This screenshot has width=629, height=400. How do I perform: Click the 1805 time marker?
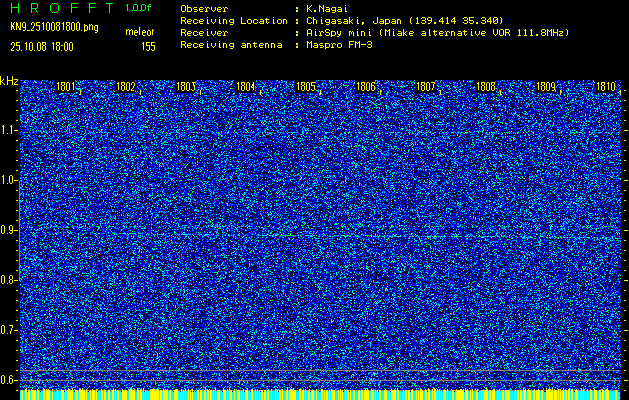coord(306,87)
